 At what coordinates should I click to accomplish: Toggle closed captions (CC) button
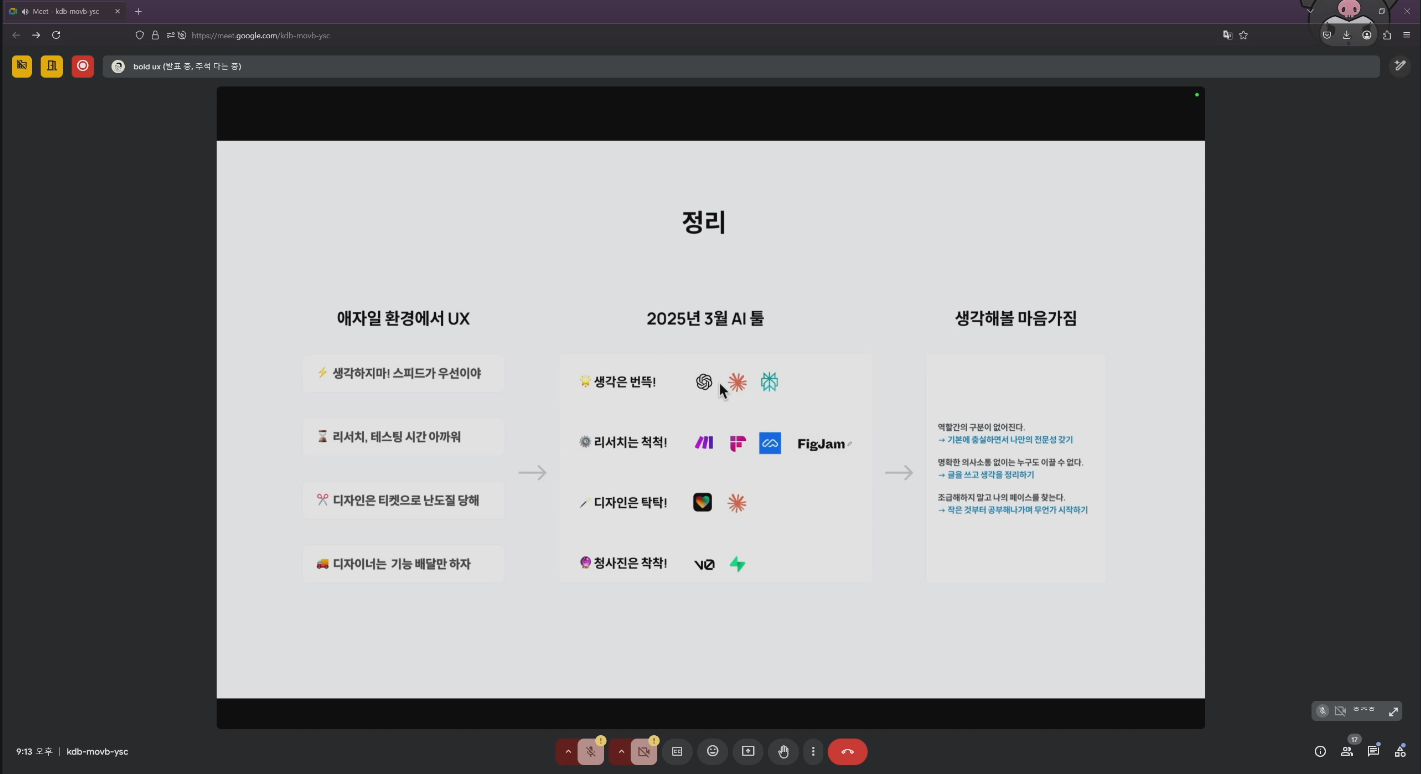(677, 751)
